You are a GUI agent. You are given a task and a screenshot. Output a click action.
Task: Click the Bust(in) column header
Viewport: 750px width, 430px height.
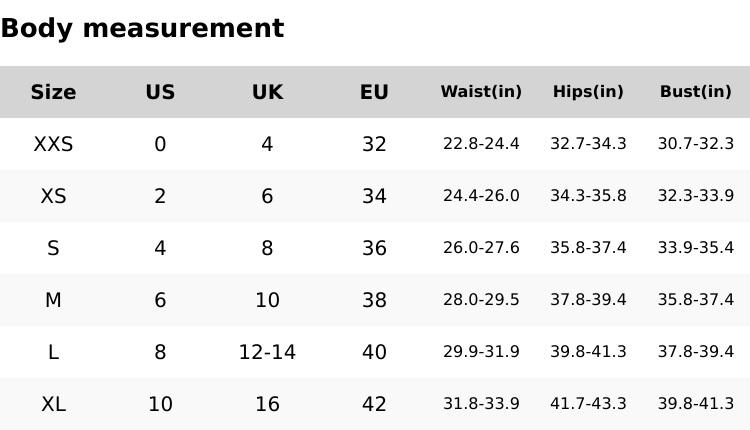click(695, 92)
